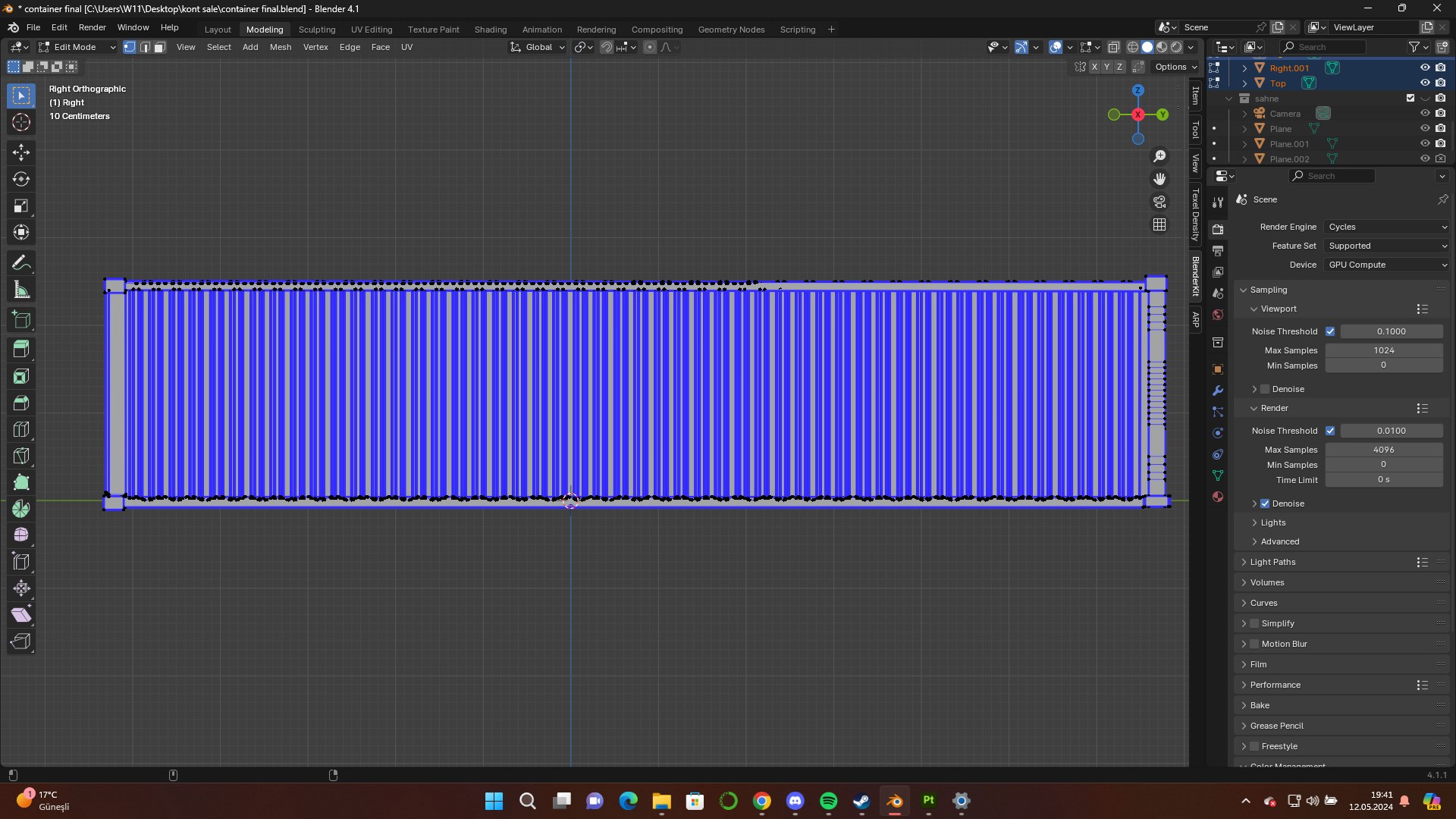The width and height of the screenshot is (1456, 819).
Task: Select the Measure tool
Action: click(21, 290)
